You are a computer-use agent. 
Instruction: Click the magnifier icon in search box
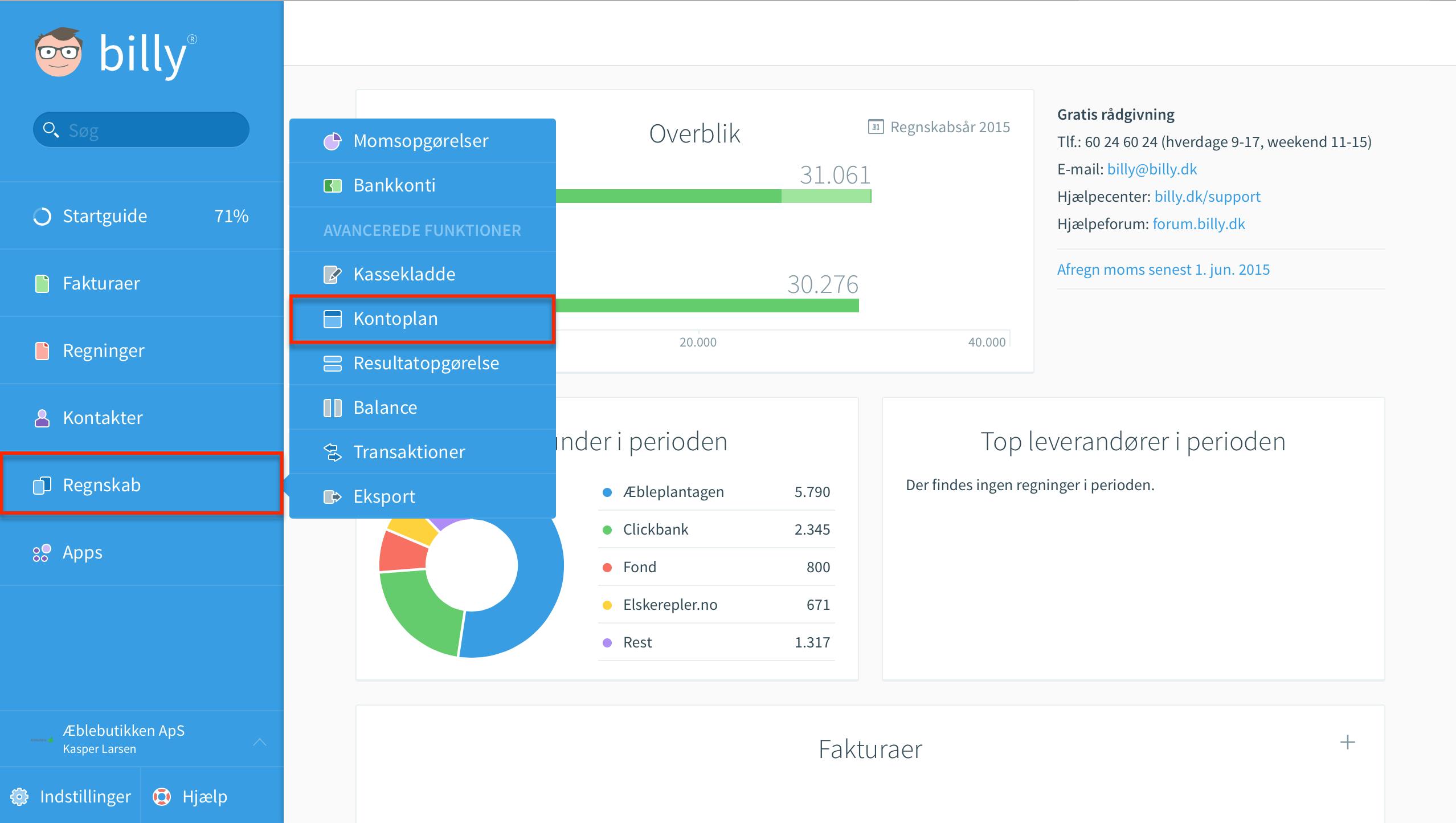tap(51, 130)
